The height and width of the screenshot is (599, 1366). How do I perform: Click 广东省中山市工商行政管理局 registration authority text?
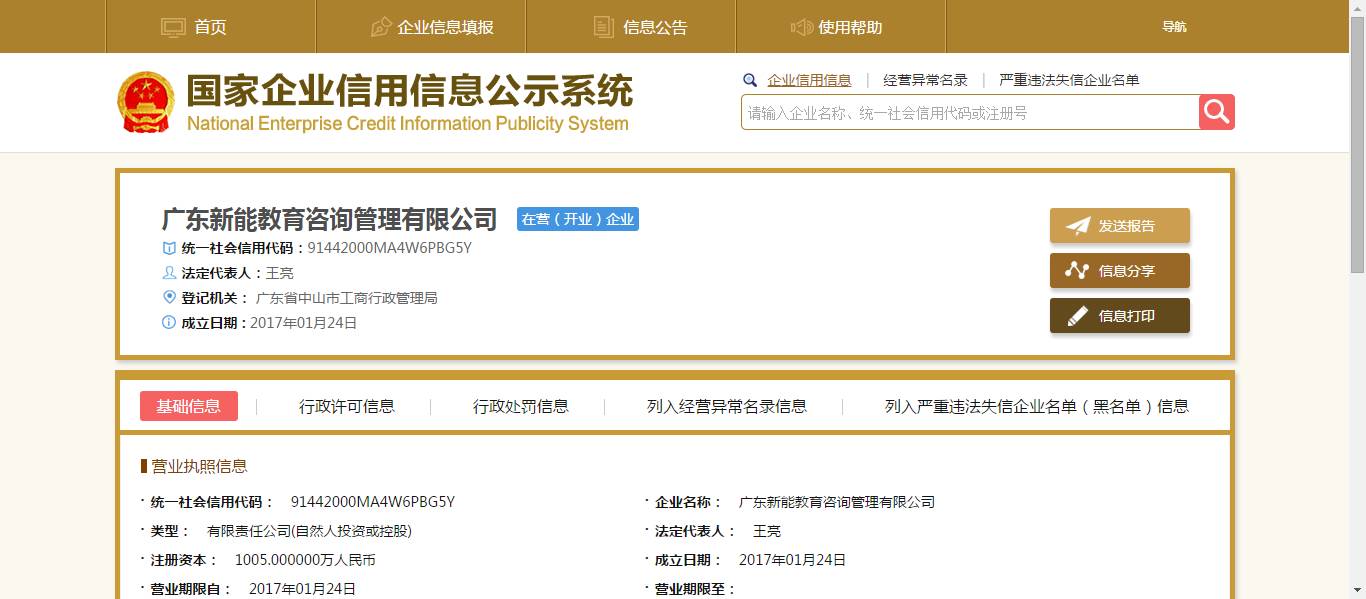tap(347, 298)
